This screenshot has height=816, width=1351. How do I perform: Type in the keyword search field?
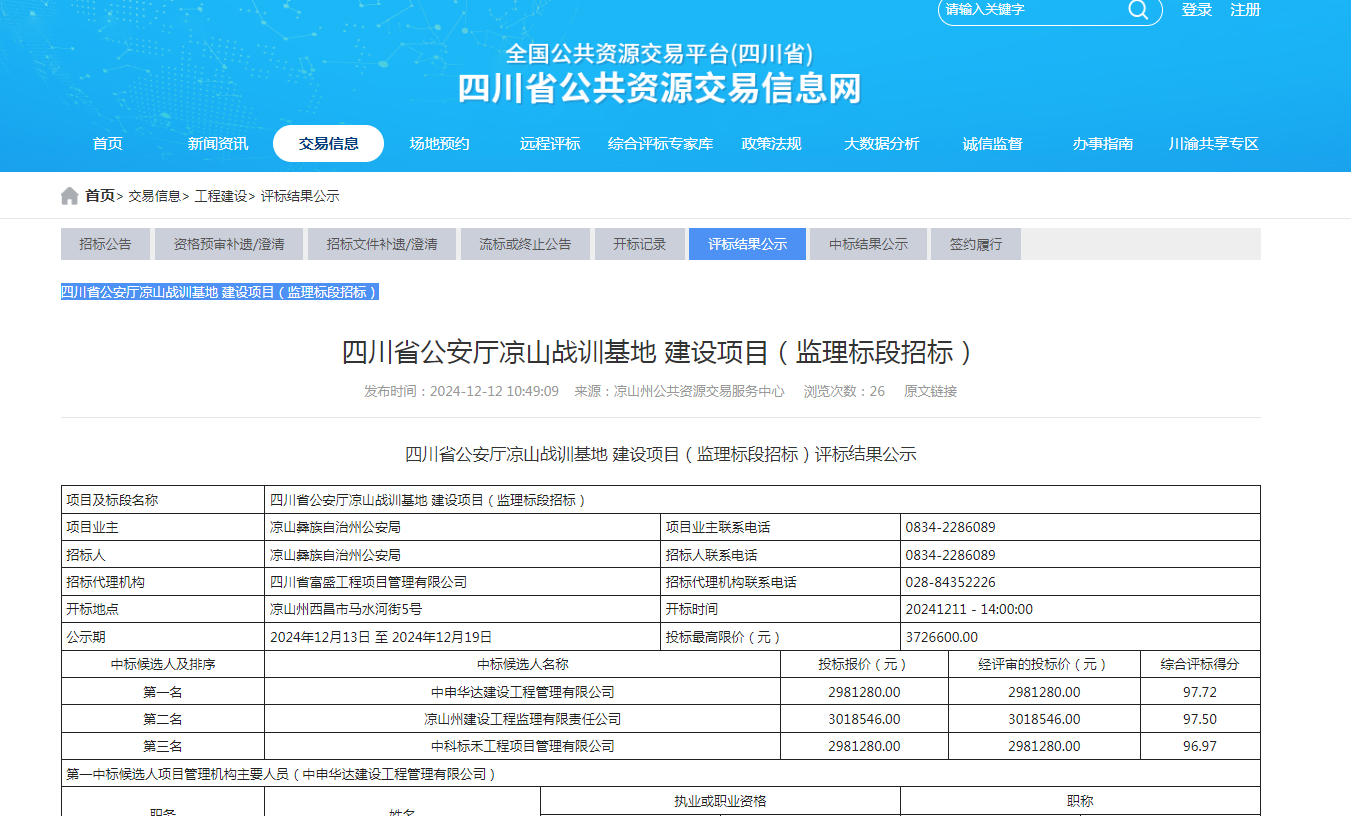[x=1030, y=10]
